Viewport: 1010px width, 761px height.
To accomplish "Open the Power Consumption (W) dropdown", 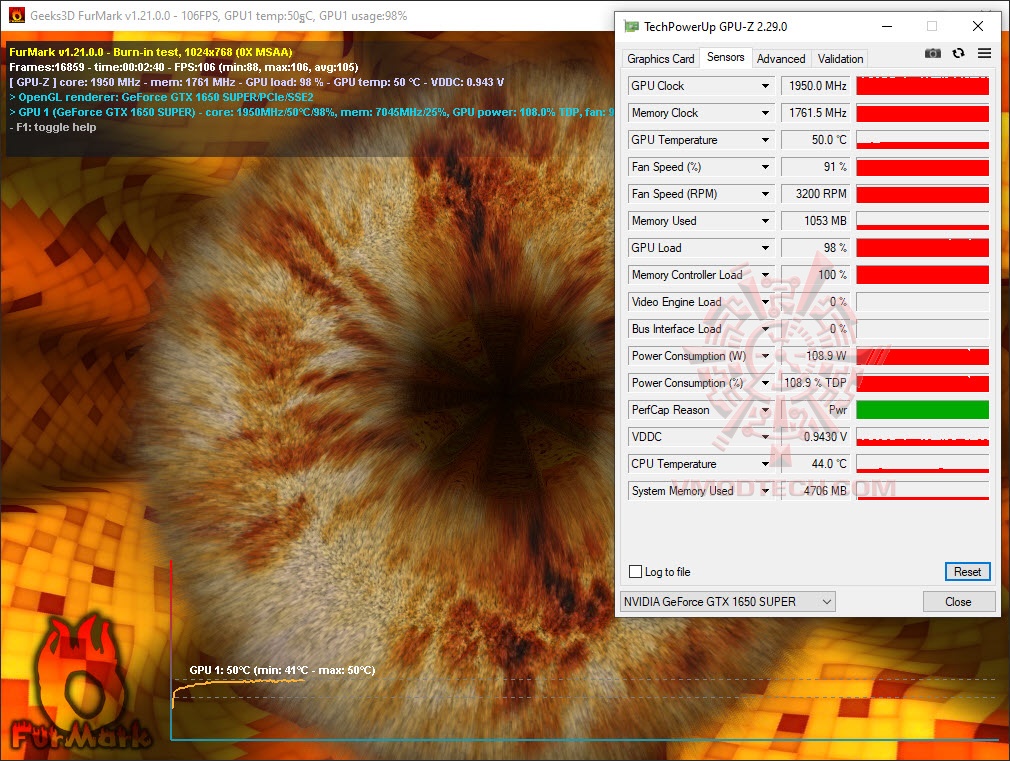I will point(765,356).
